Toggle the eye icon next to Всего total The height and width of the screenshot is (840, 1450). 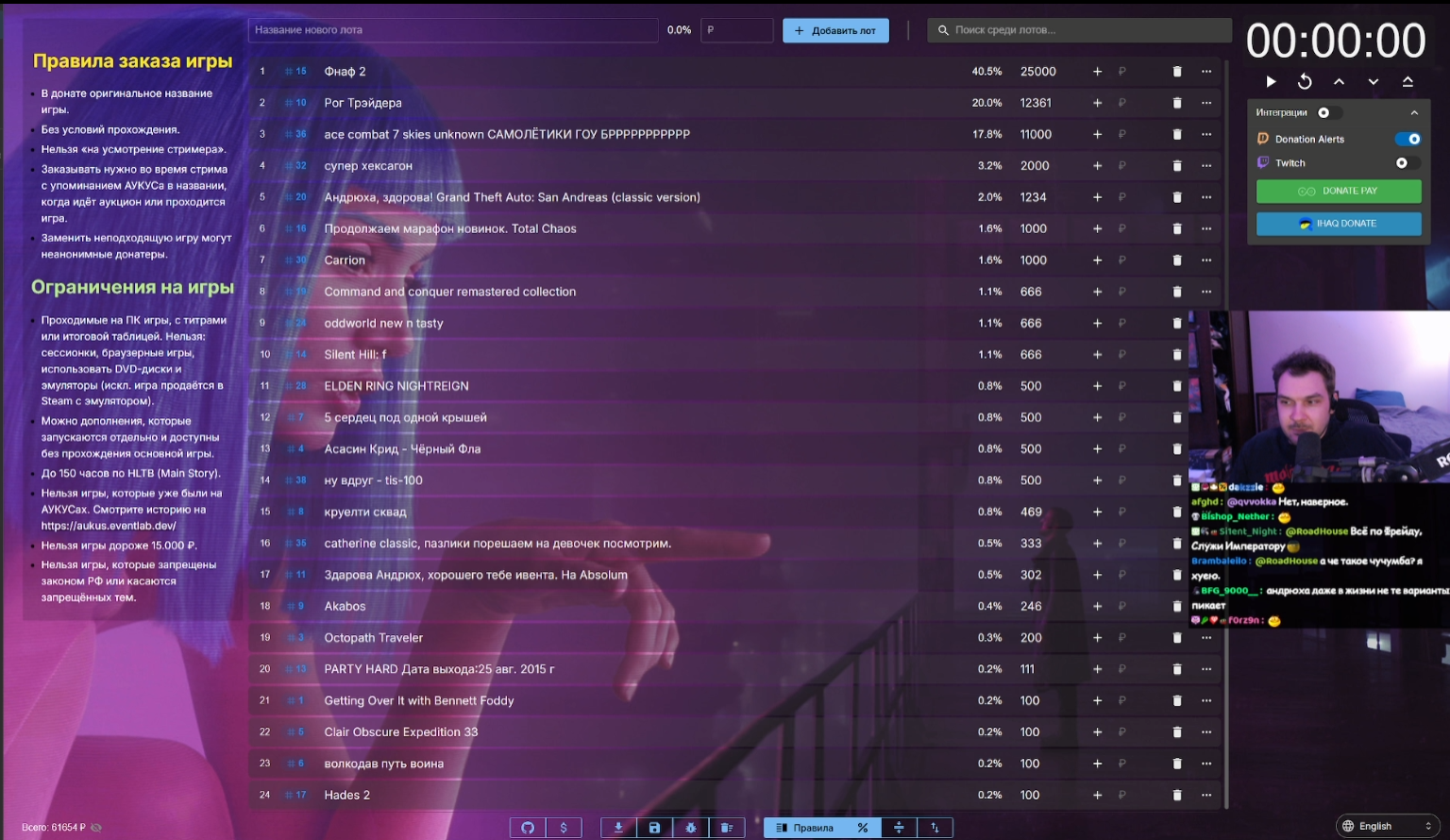tap(95, 828)
